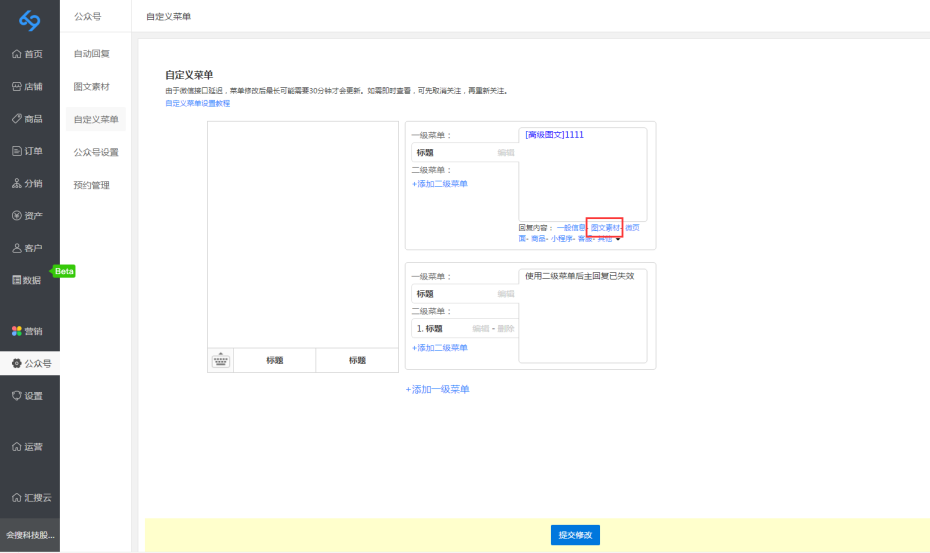The image size is (930, 553).
Task: Go to 首页 home in the sidebar
Action: [x=28, y=54]
